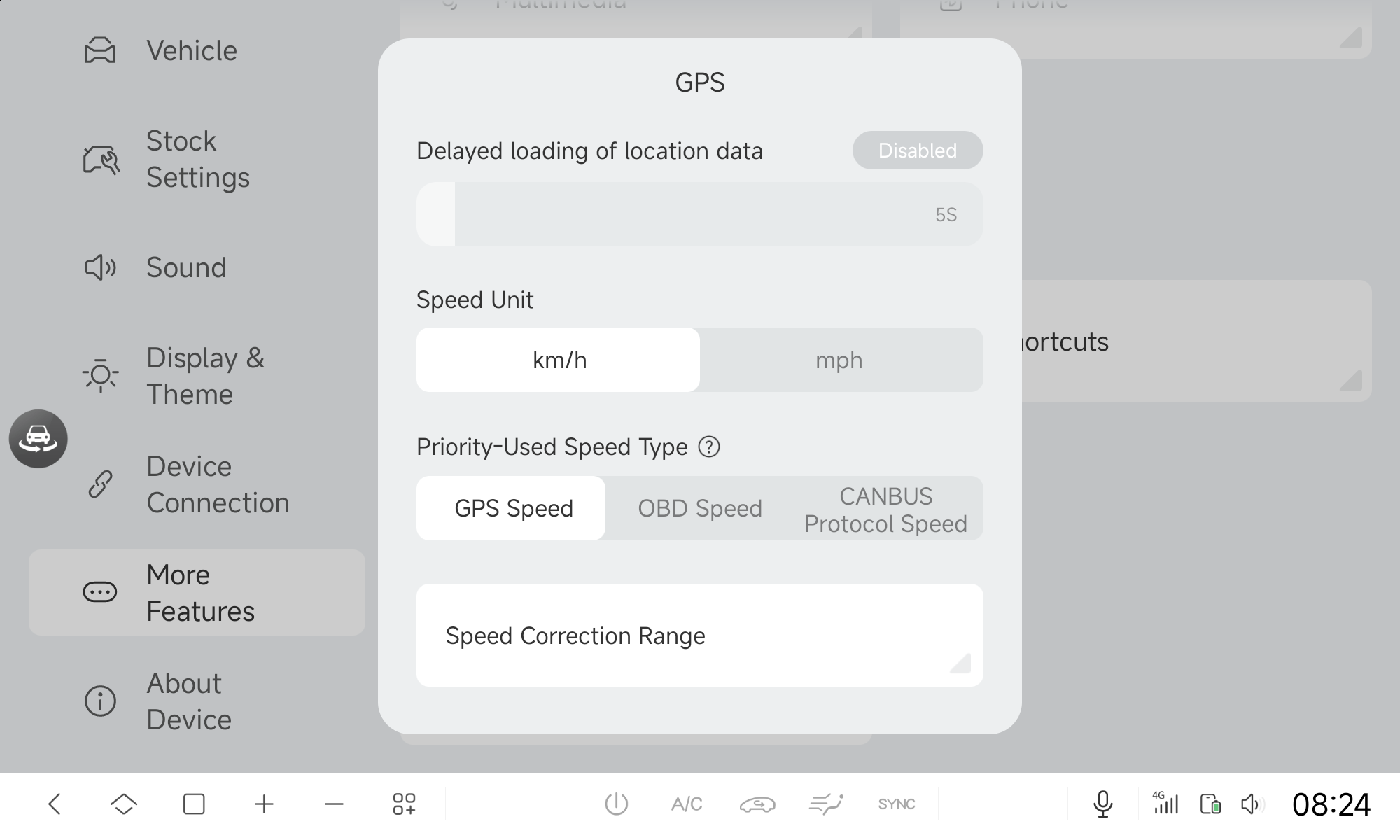Open the About Device section
This screenshot has height=840, width=1400.
pos(188,701)
